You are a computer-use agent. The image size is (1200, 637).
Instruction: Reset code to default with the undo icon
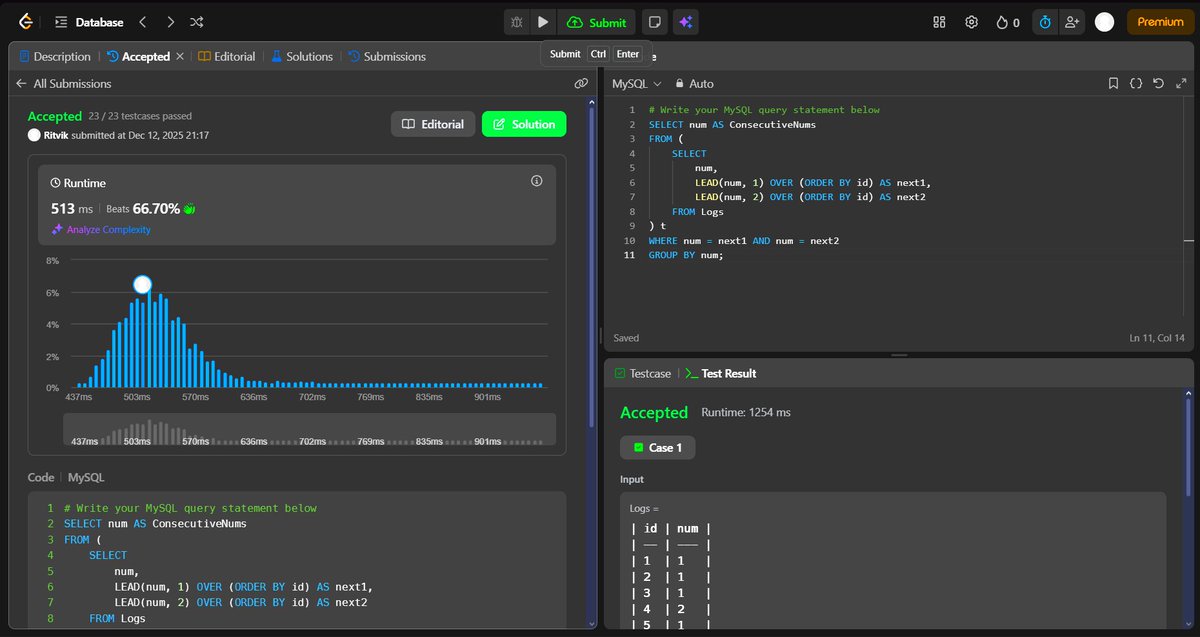(x=1158, y=84)
